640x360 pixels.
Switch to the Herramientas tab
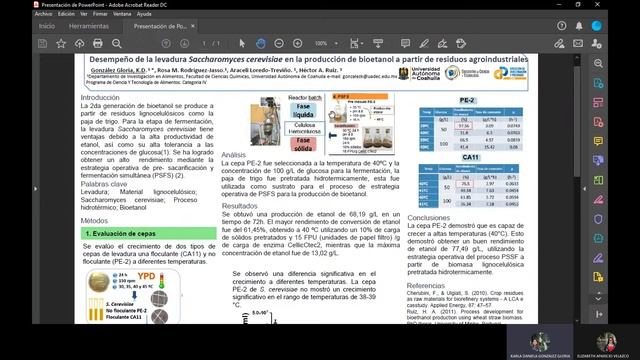point(89,26)
